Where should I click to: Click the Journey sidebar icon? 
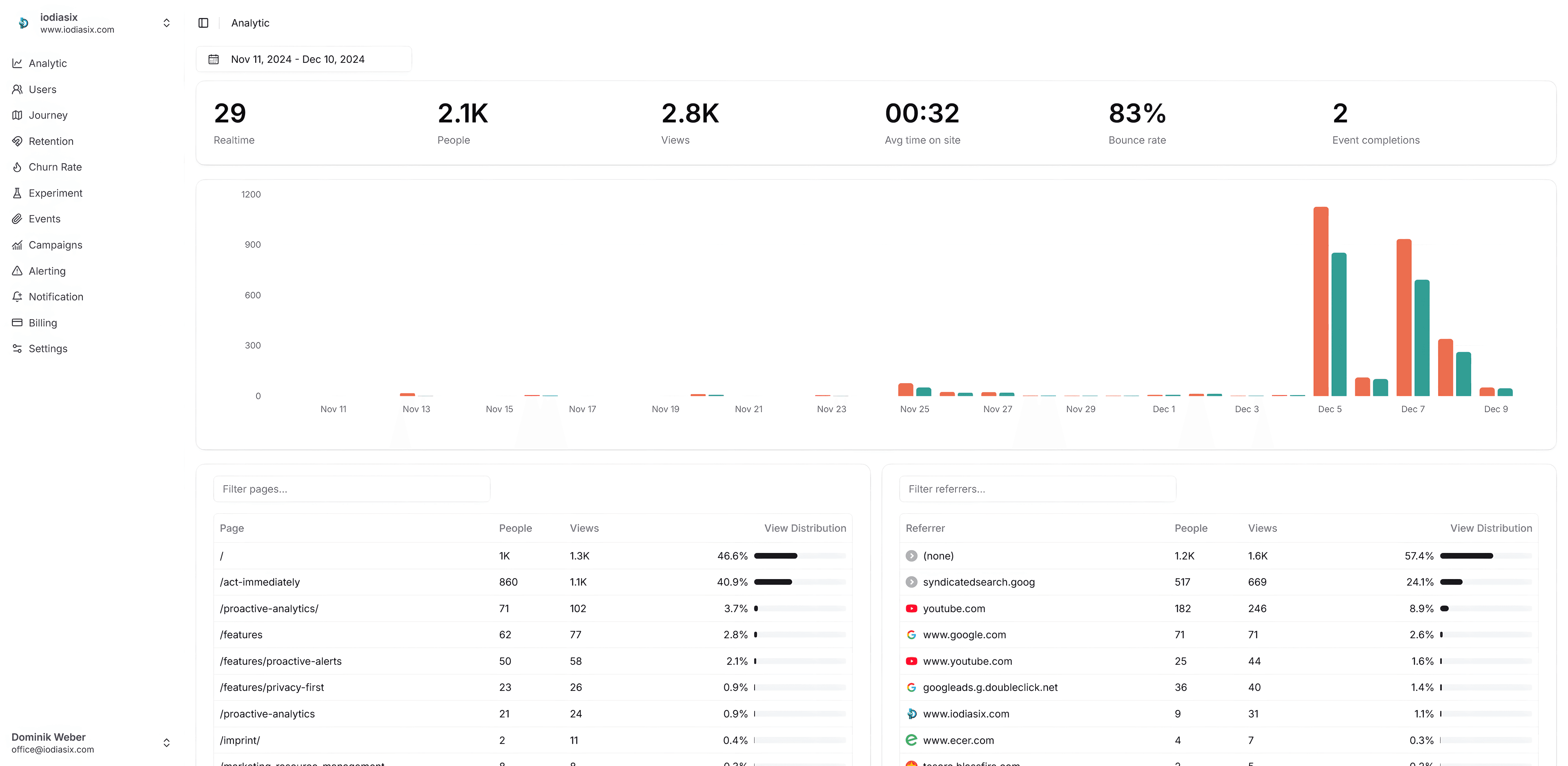point(17,115)
